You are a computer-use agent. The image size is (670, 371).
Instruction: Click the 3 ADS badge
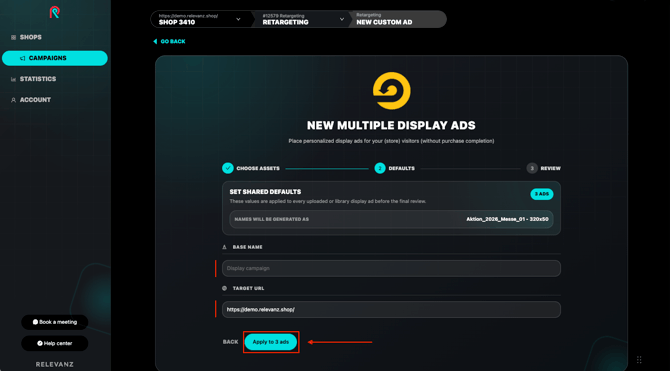(x=542, y=194)
